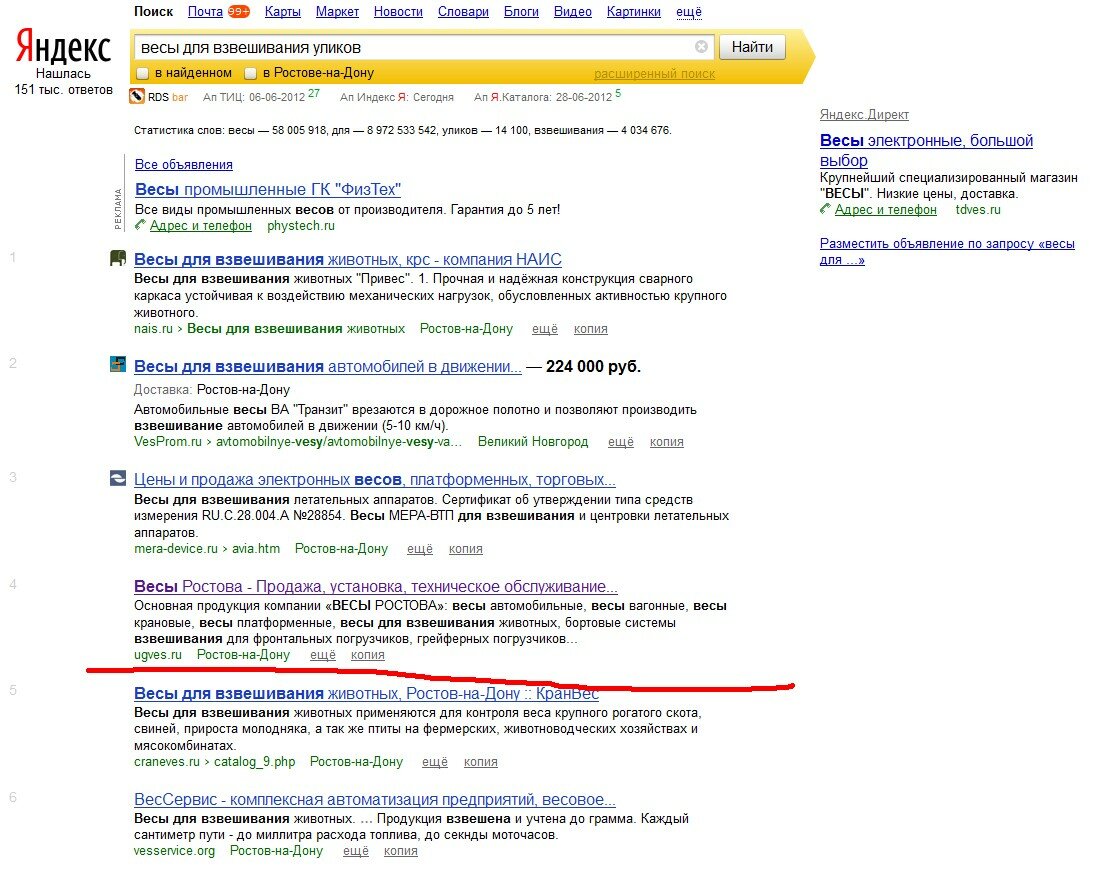Click the RDS bar icon
1108x879 pixels.
[x=136, y=96]
